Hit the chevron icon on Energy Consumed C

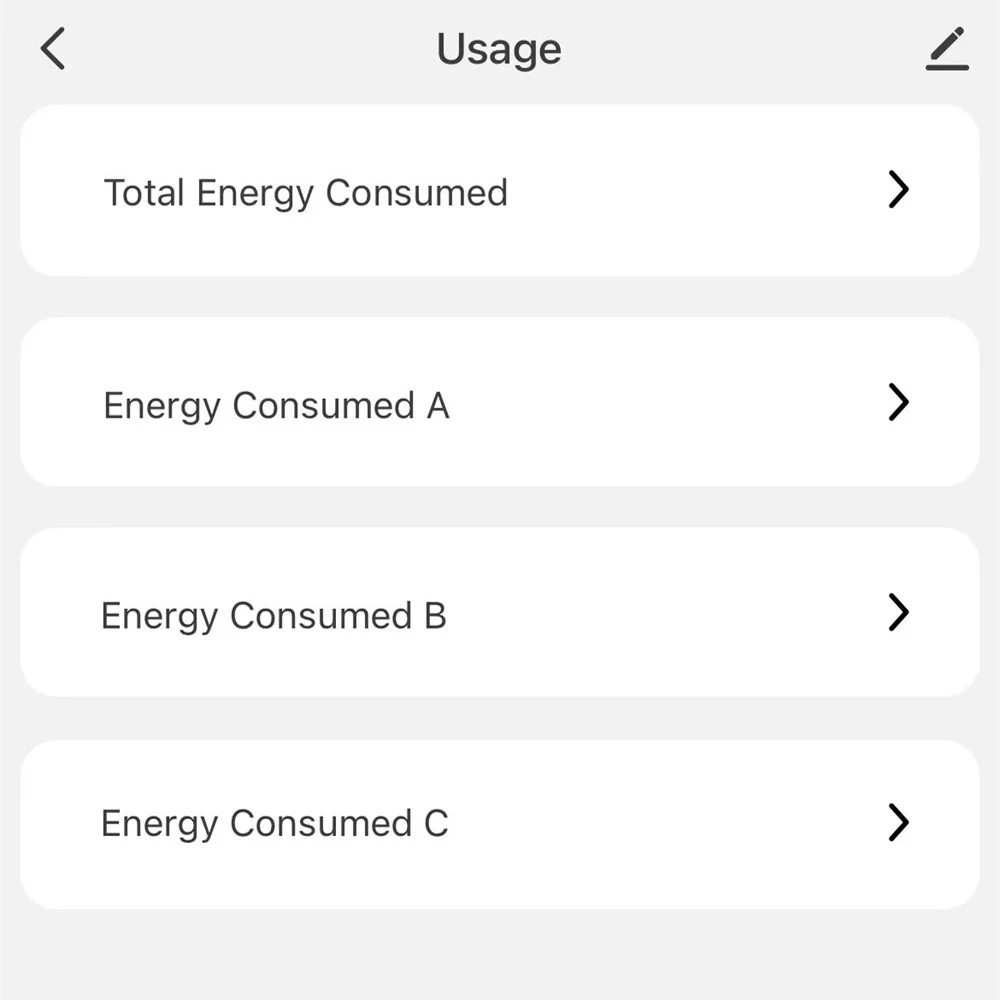point(899,823)
